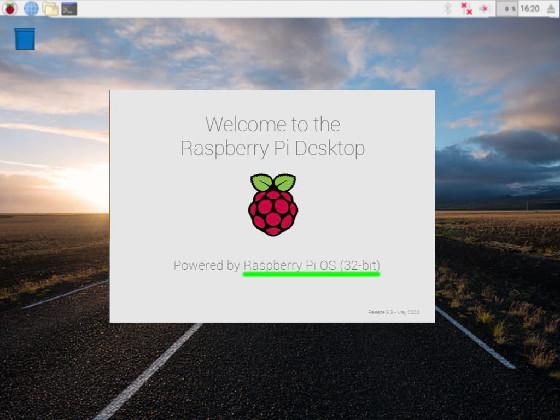Launch the web browser globe icon

coord(31,9)
